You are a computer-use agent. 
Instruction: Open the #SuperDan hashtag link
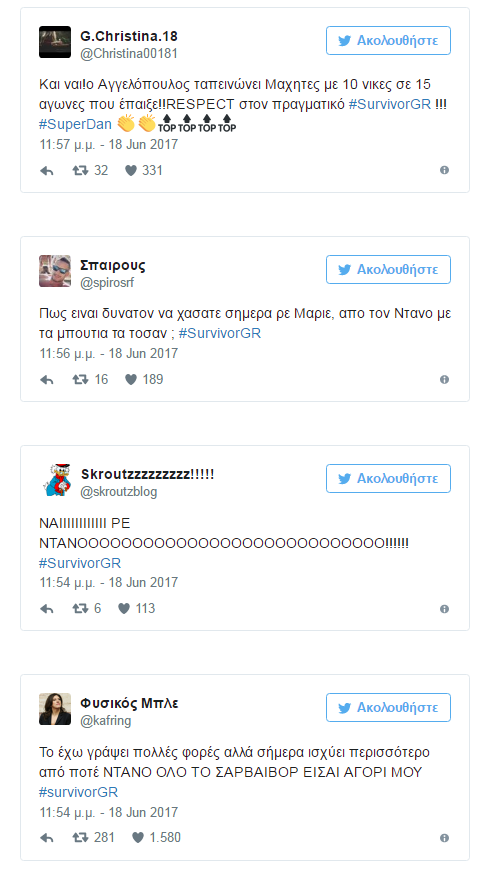click(75, 124)
